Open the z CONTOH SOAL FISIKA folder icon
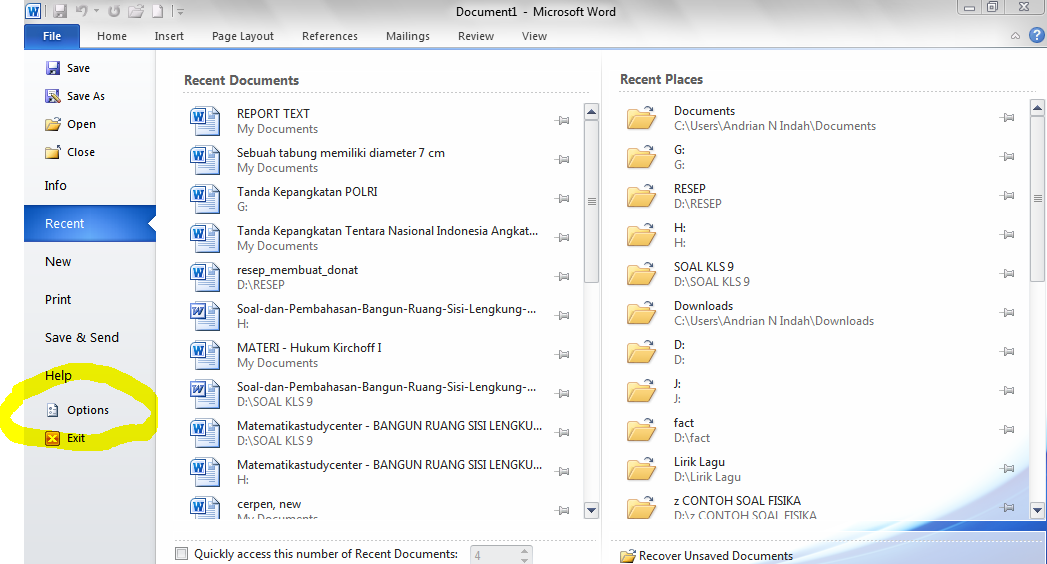 (641, 507)
